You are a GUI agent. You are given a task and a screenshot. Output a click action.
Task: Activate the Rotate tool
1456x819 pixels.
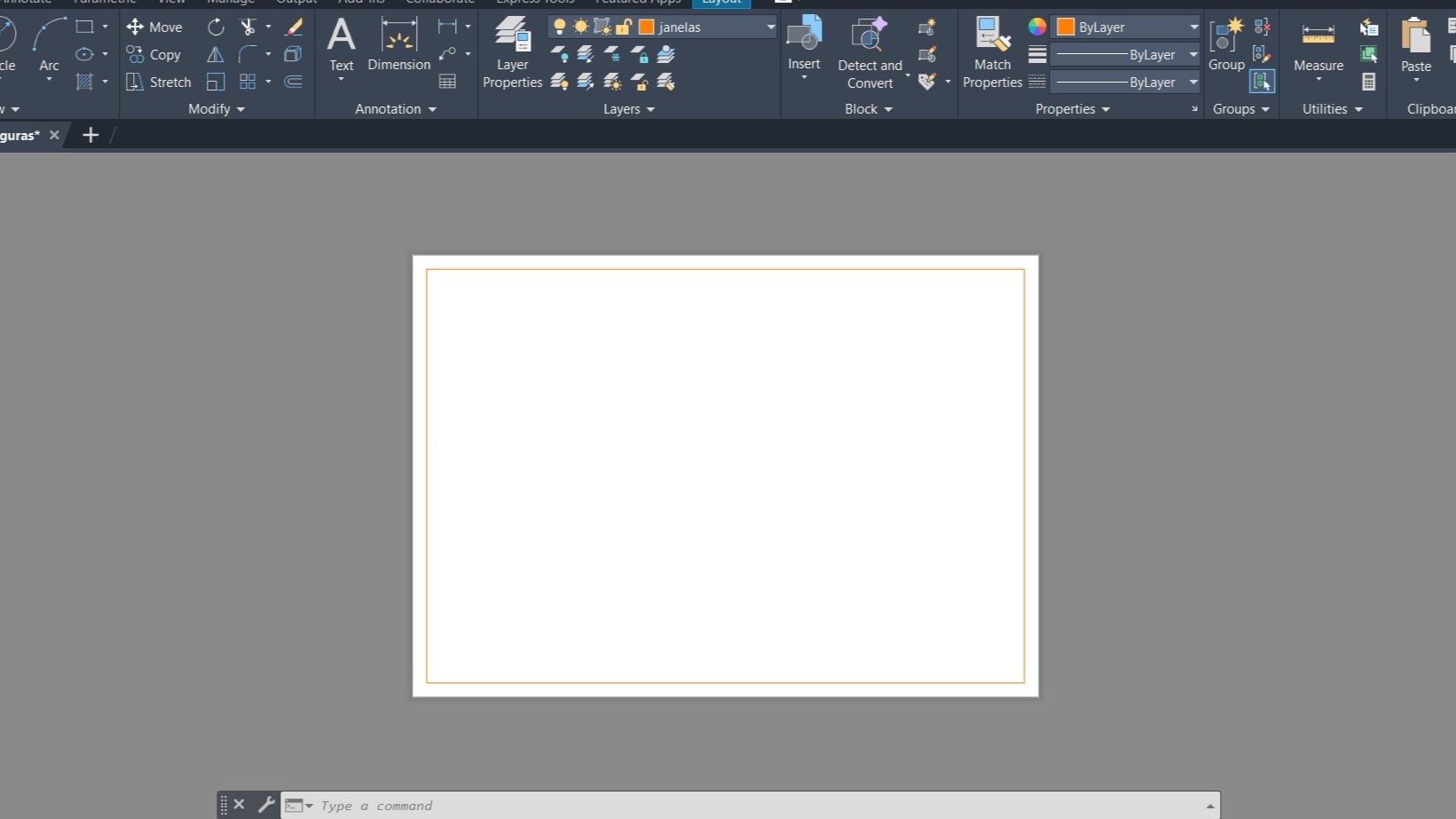point(216,27)
